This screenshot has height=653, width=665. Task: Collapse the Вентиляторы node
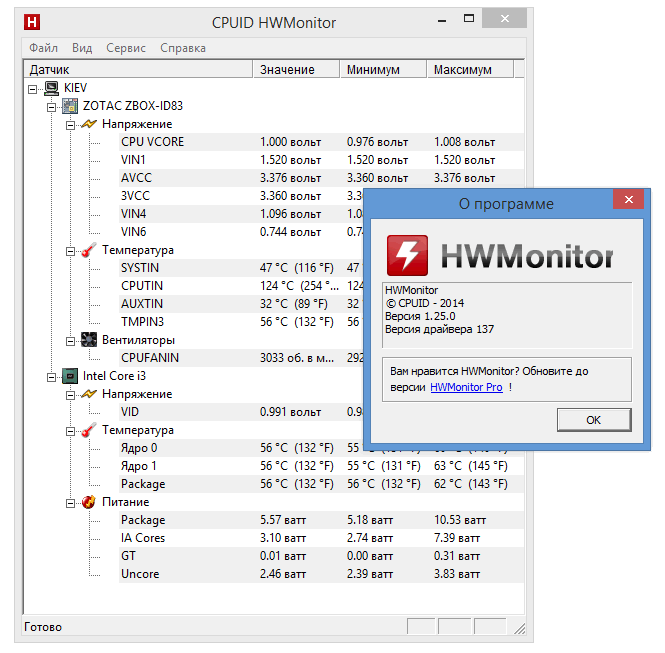[x=70, y=341]
